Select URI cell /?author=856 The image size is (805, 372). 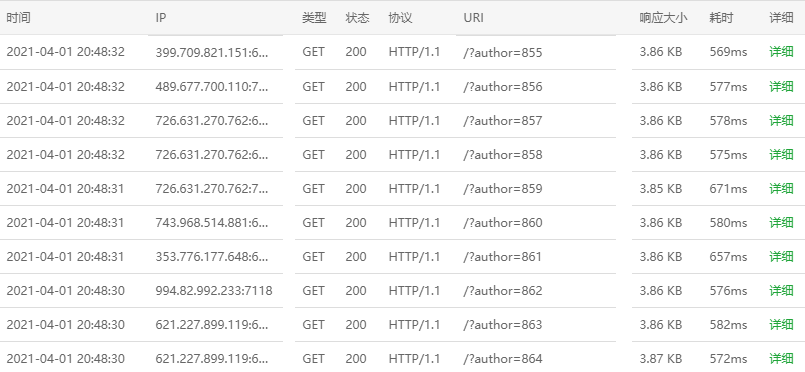(x=503, y=86)
